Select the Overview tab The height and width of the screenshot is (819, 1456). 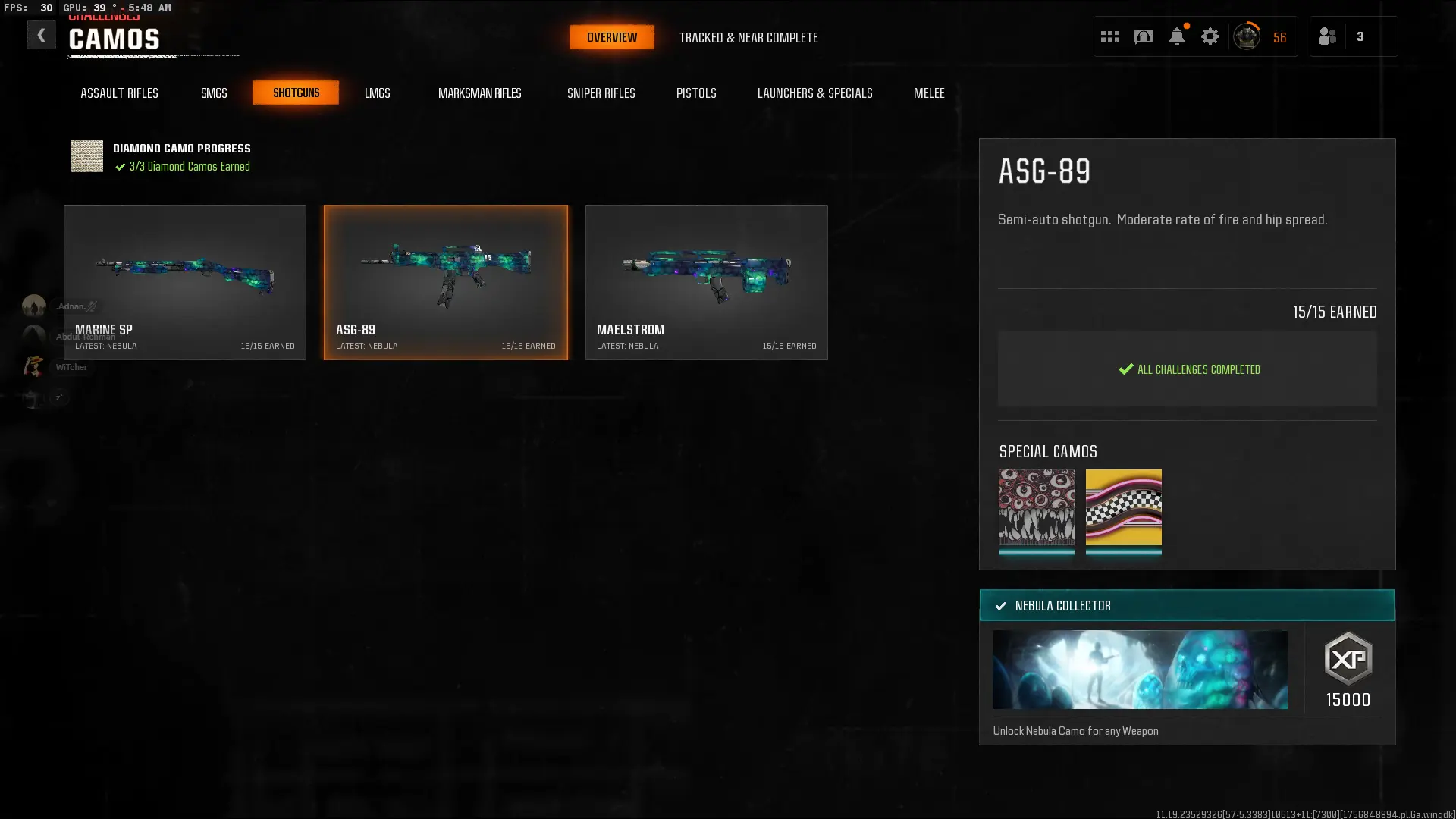(x=611, y=37)
